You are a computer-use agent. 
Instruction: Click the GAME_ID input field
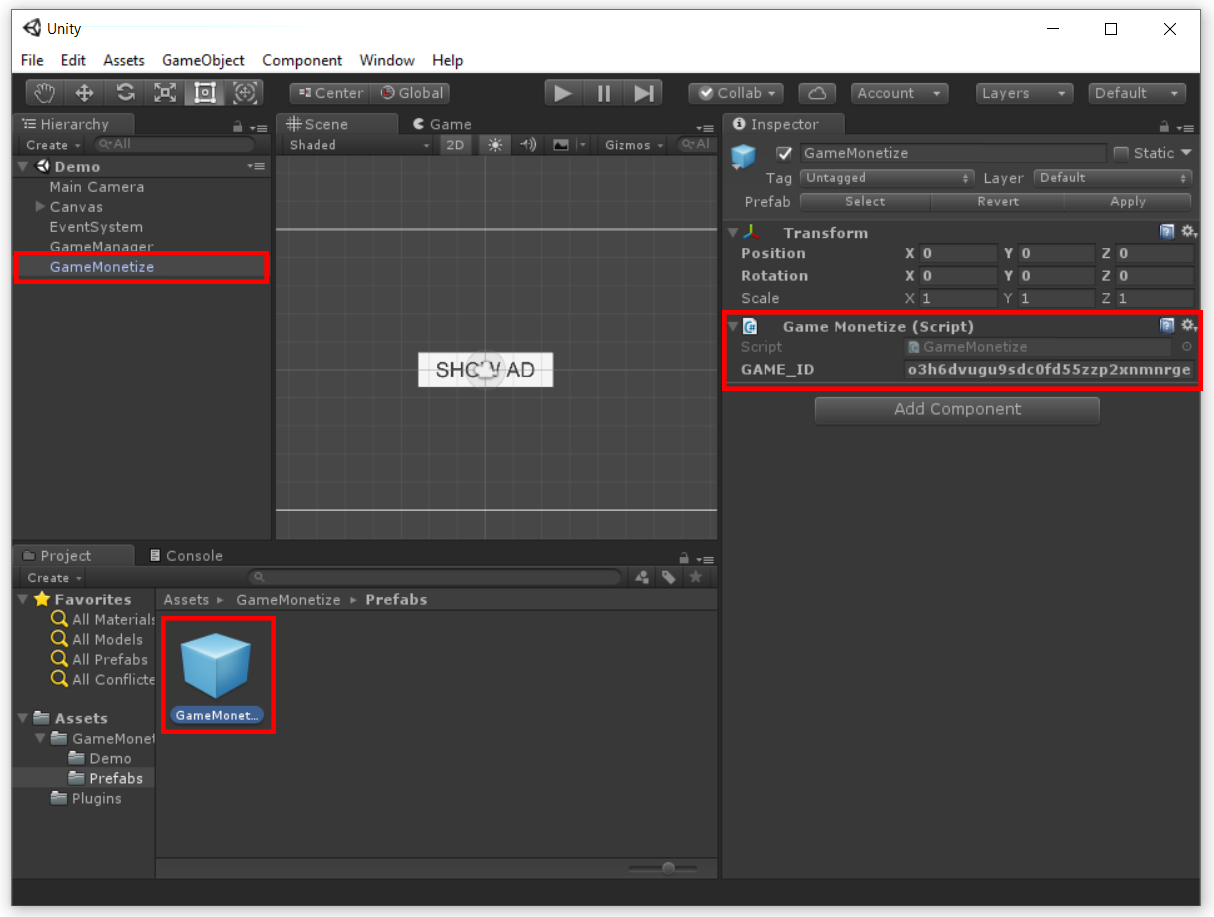point(1049,370)
